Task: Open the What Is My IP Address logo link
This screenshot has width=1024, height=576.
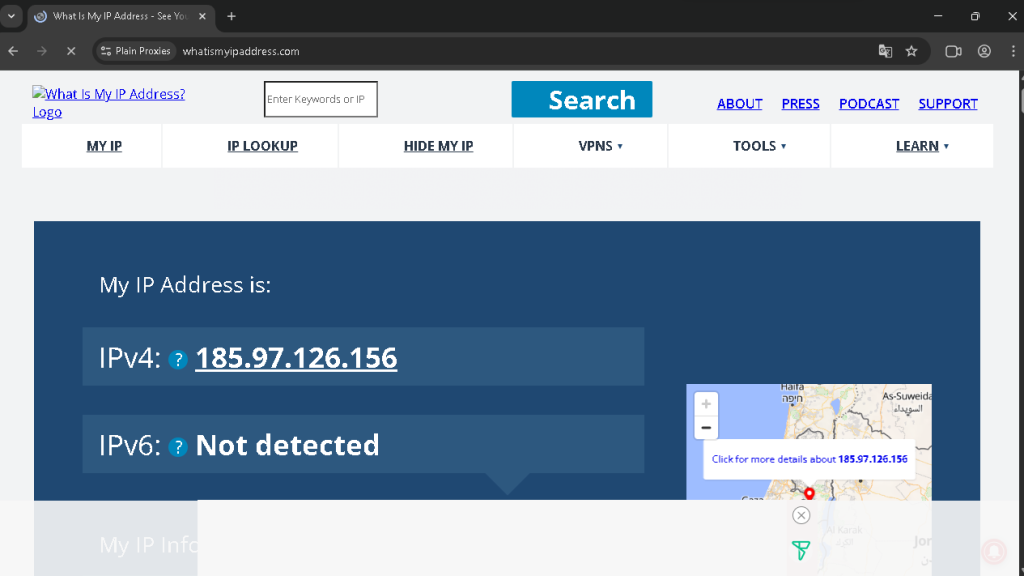Action: [109, 103]
